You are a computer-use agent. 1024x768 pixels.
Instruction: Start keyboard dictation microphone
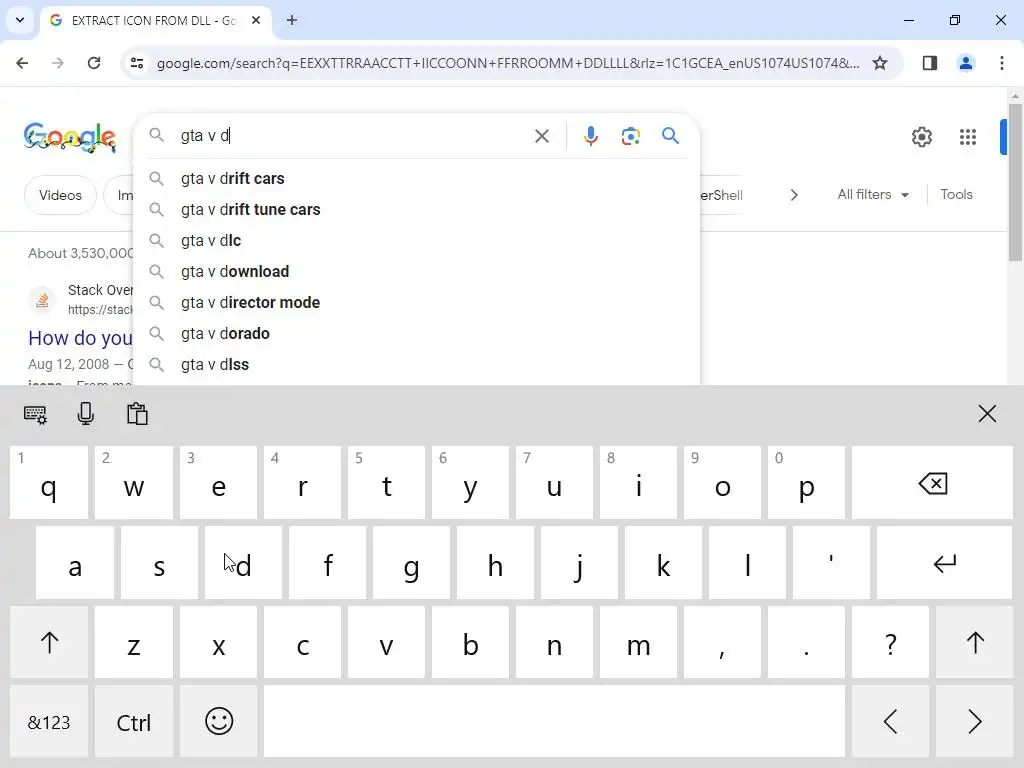pos(86,414)
